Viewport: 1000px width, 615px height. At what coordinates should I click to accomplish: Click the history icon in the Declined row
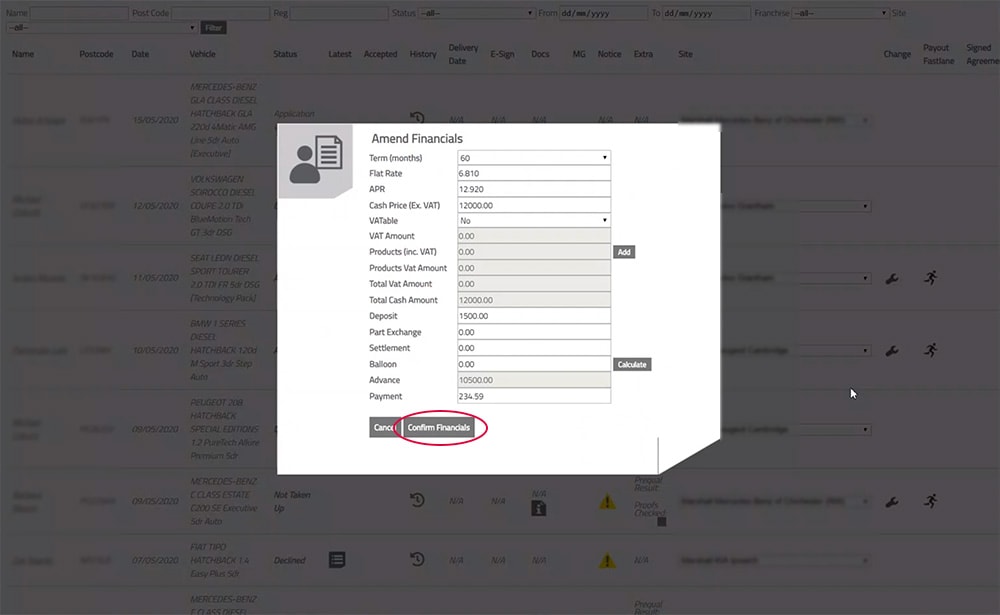(x=418, y=560)
